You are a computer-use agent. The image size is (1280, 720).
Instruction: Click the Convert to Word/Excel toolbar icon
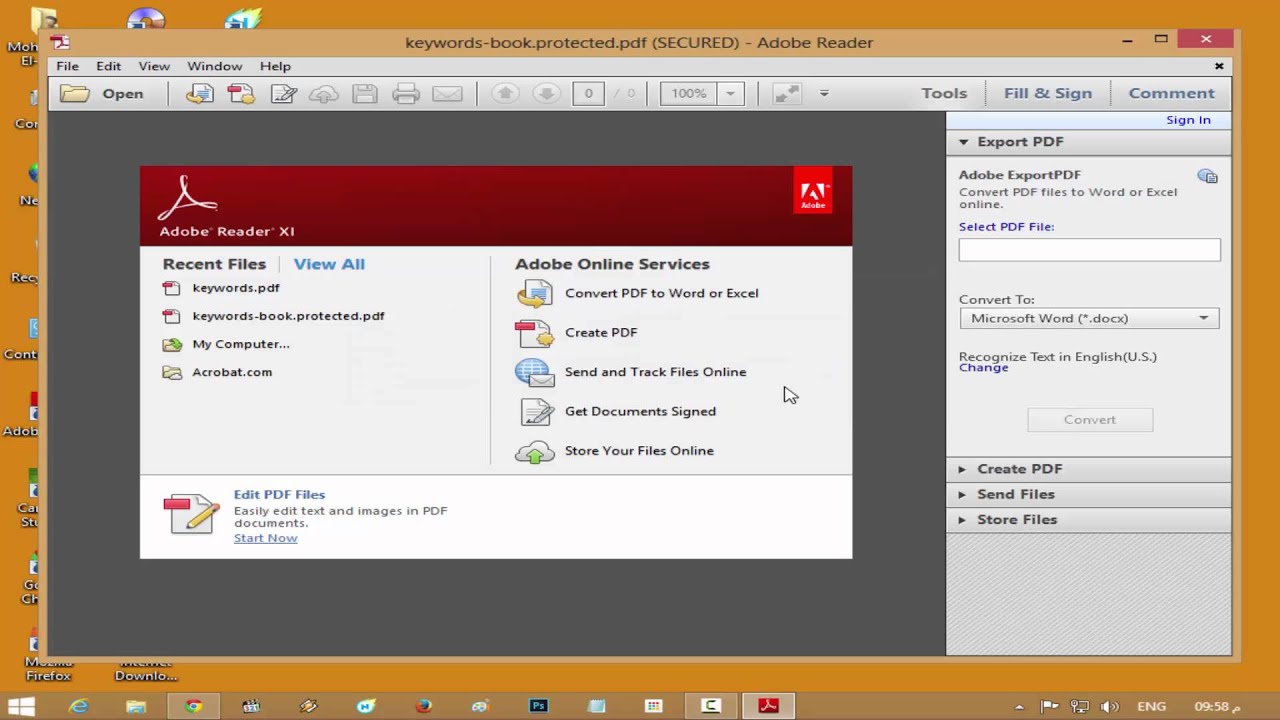coord(200,94)
